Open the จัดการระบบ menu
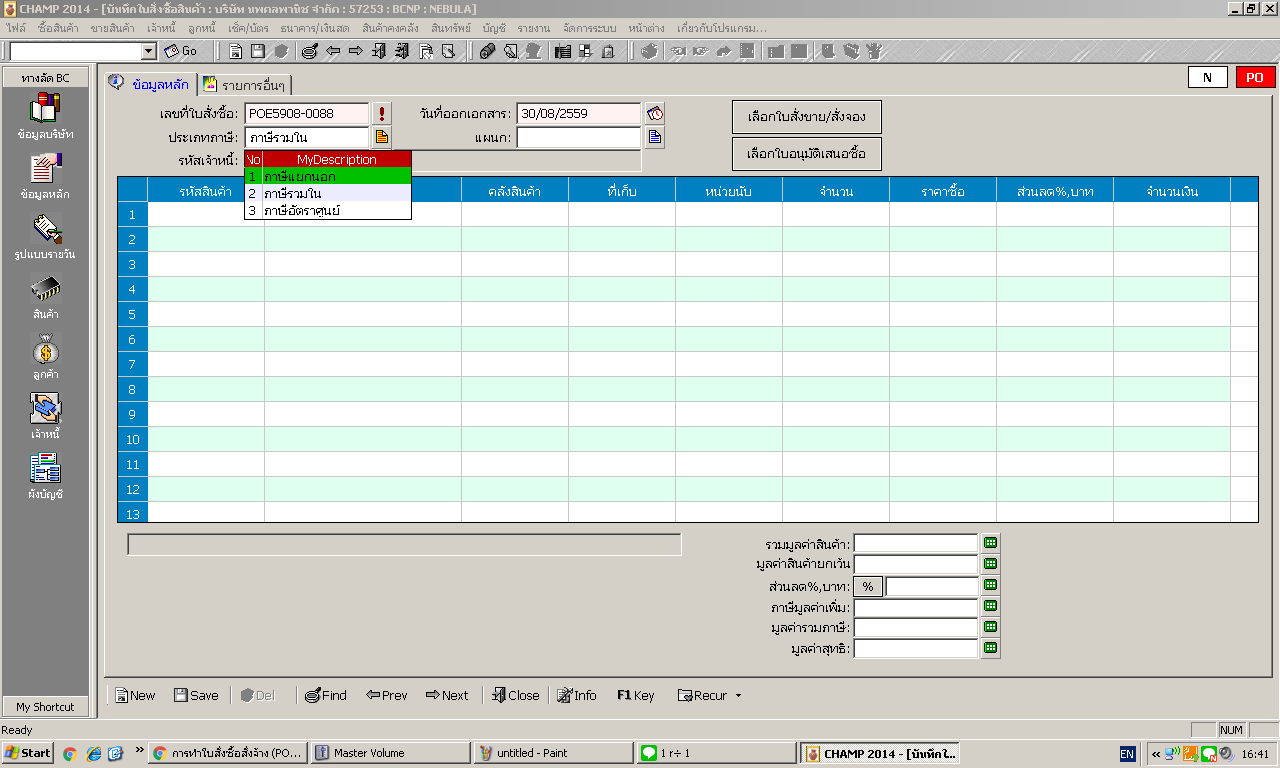Image resolution: width=1280 pixels, height=768 pixels. click(590, 28)
